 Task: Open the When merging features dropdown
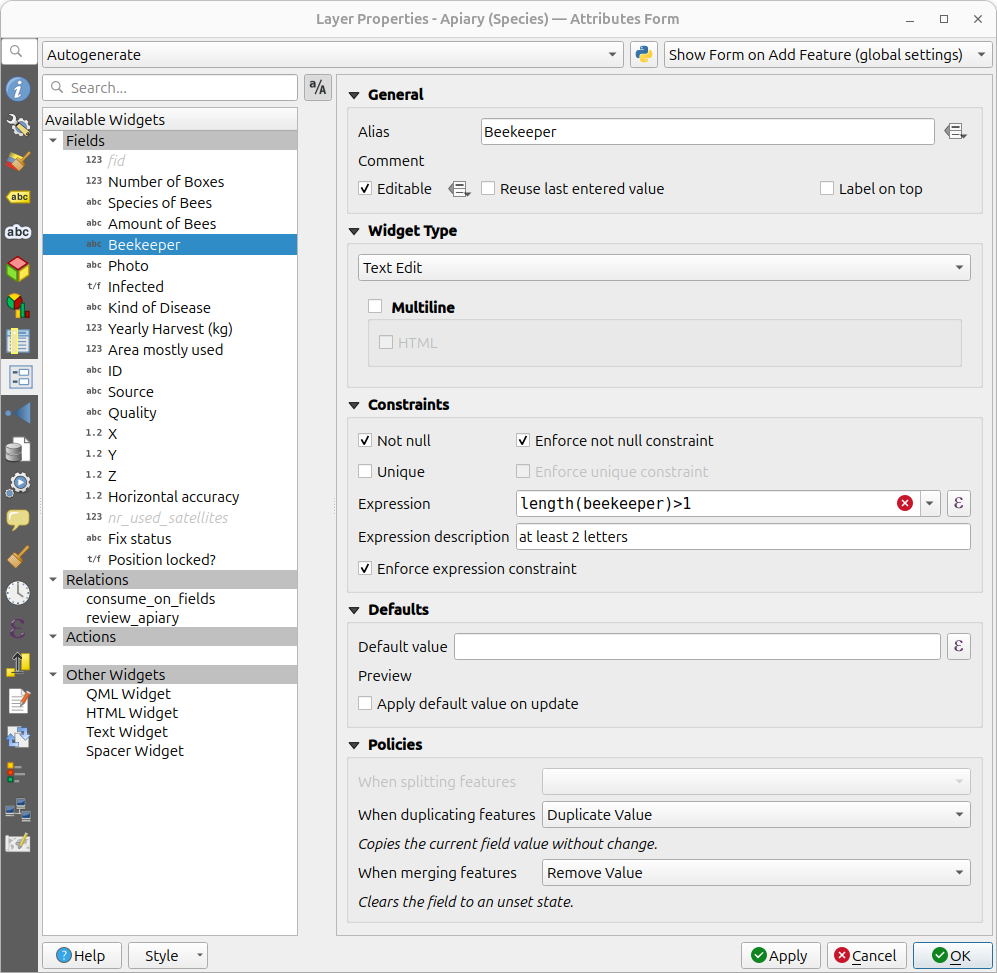pos(754,872)
